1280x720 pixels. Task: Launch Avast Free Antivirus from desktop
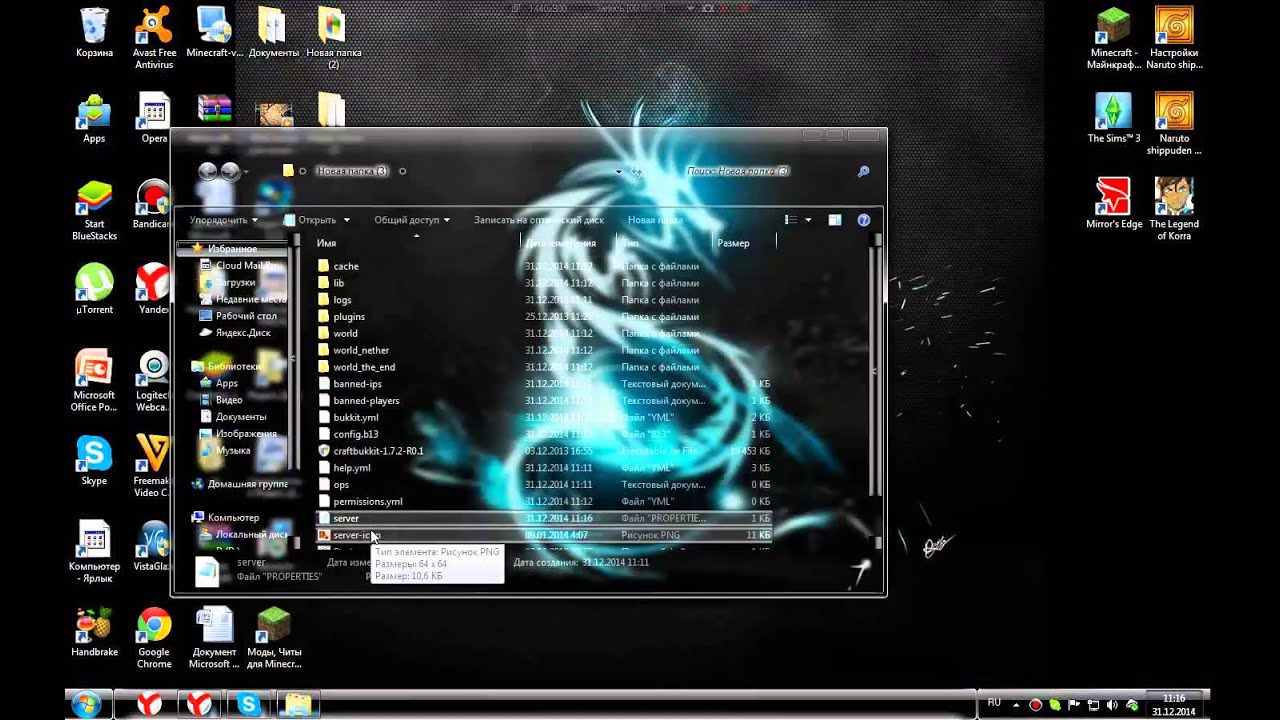pos(154,38)
